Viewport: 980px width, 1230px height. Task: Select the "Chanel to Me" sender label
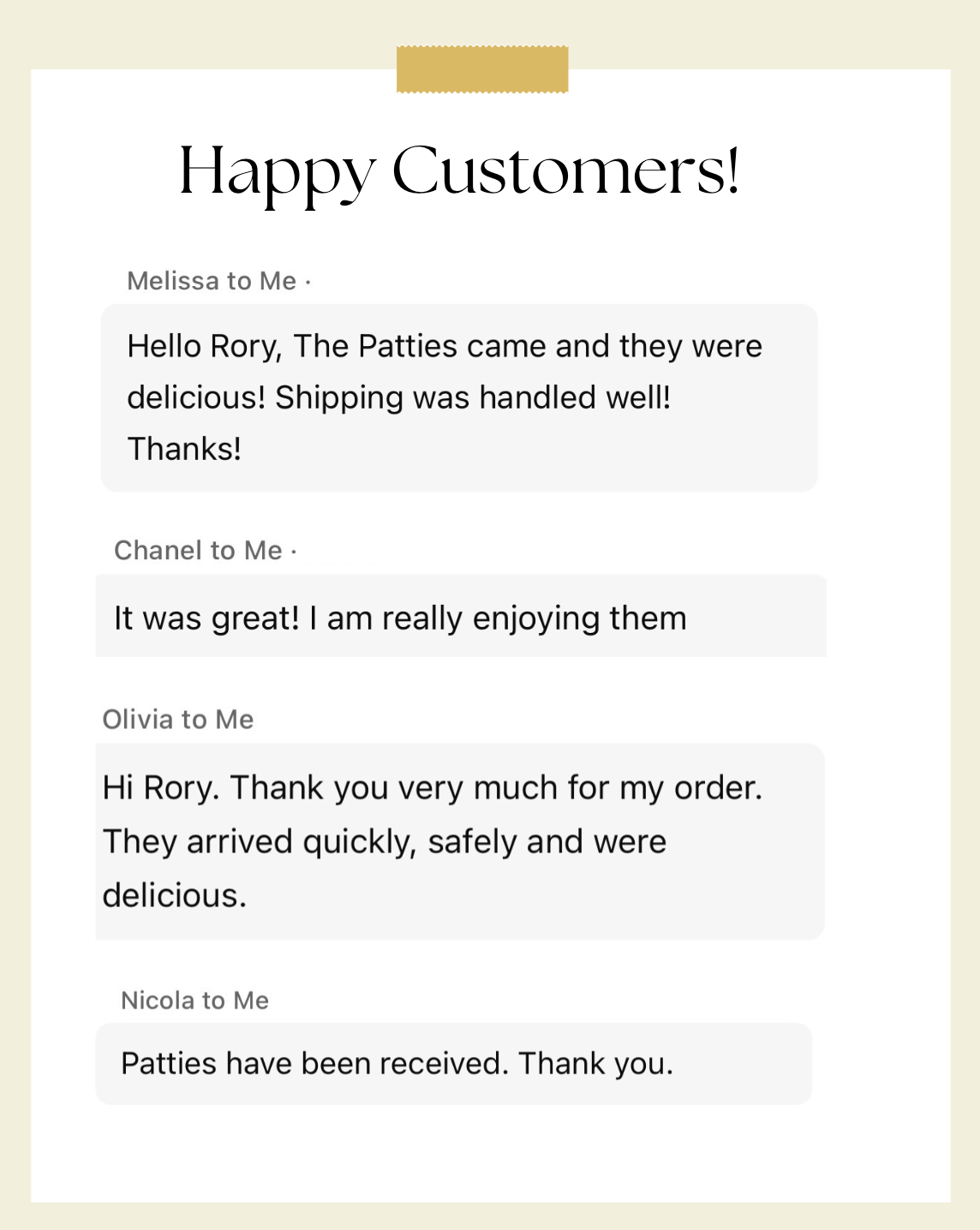(198, 550)
